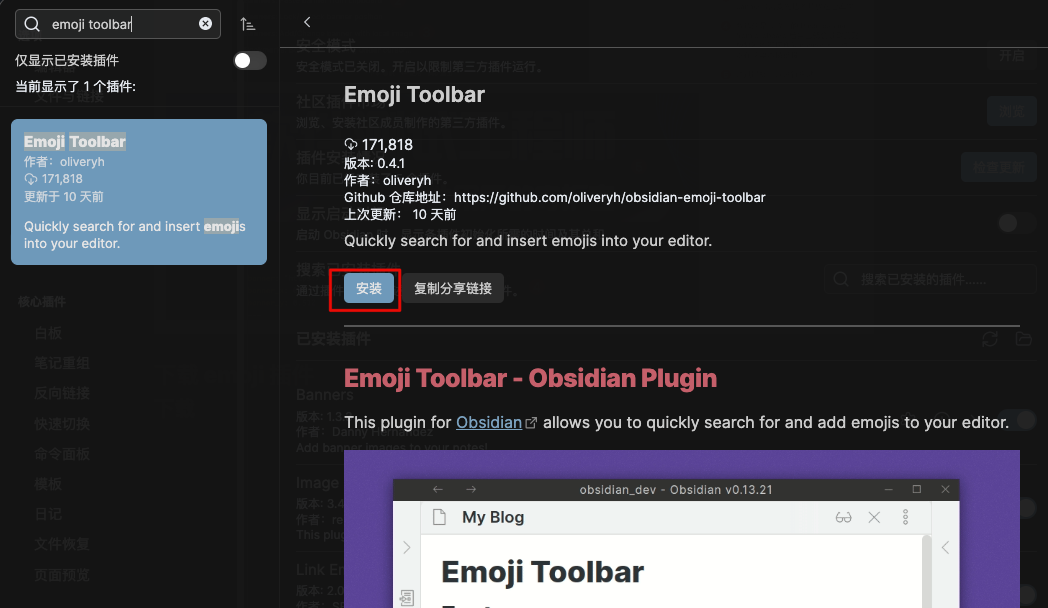Open the GitHub repository URL for oliveryh/obsidian-emoji-toolbar
This screenshot has width=1048, height=608.
(607, 197)
